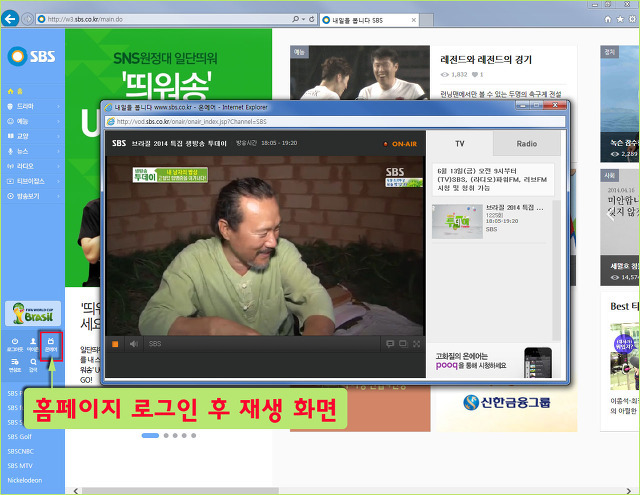
Task: Open favorites with the star icon
Action: [x=620, y=19]
